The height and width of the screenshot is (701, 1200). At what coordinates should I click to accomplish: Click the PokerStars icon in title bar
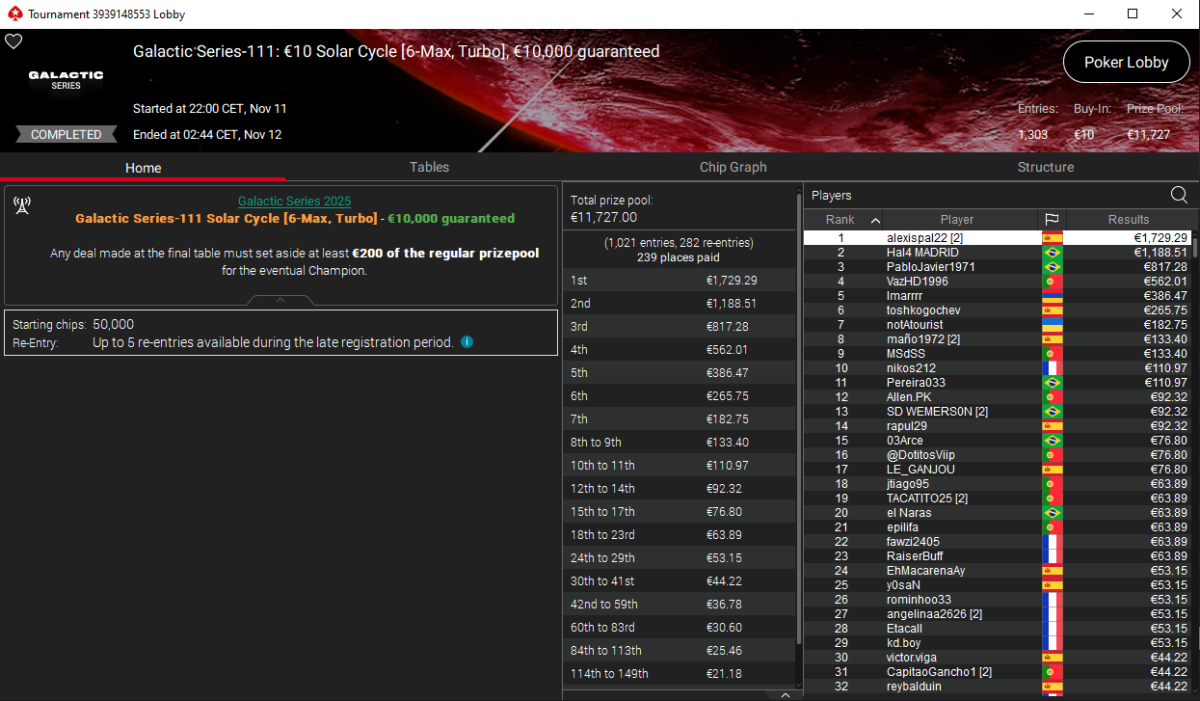point(13,14)
